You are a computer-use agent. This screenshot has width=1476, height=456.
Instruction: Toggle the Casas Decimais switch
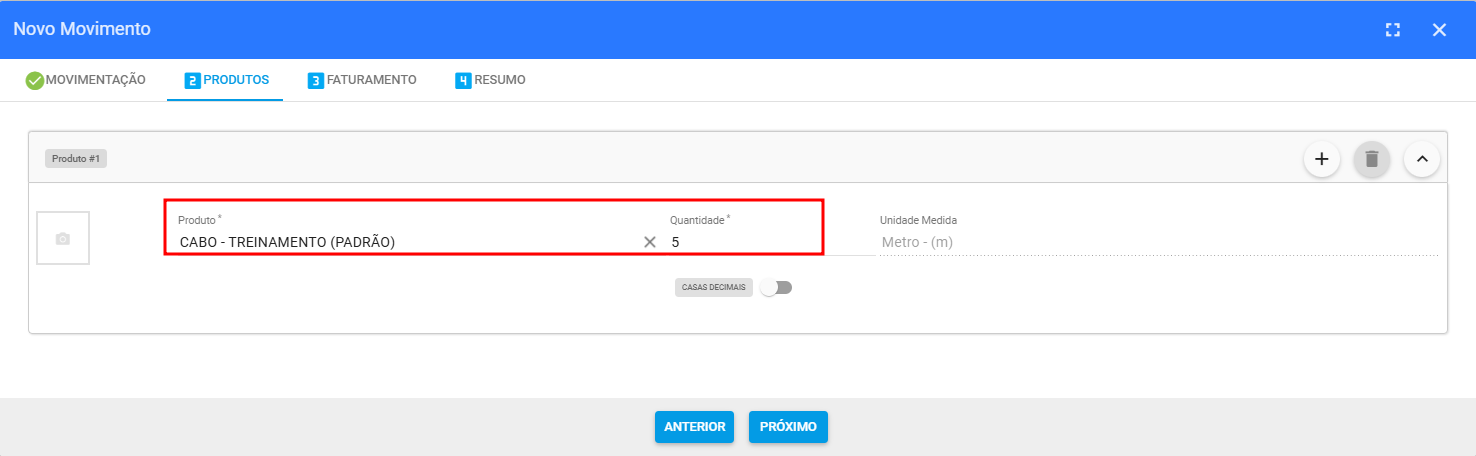[776, 288]
